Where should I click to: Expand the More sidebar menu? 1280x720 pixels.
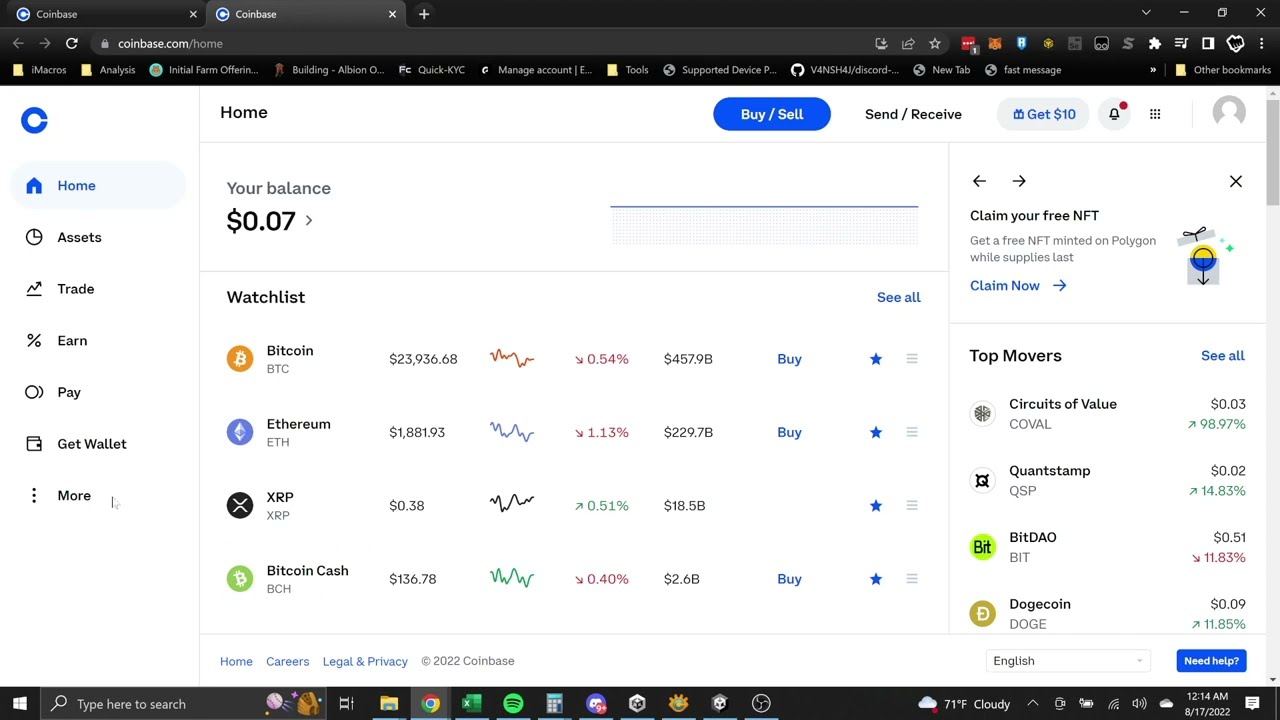[x=73, y=496]
